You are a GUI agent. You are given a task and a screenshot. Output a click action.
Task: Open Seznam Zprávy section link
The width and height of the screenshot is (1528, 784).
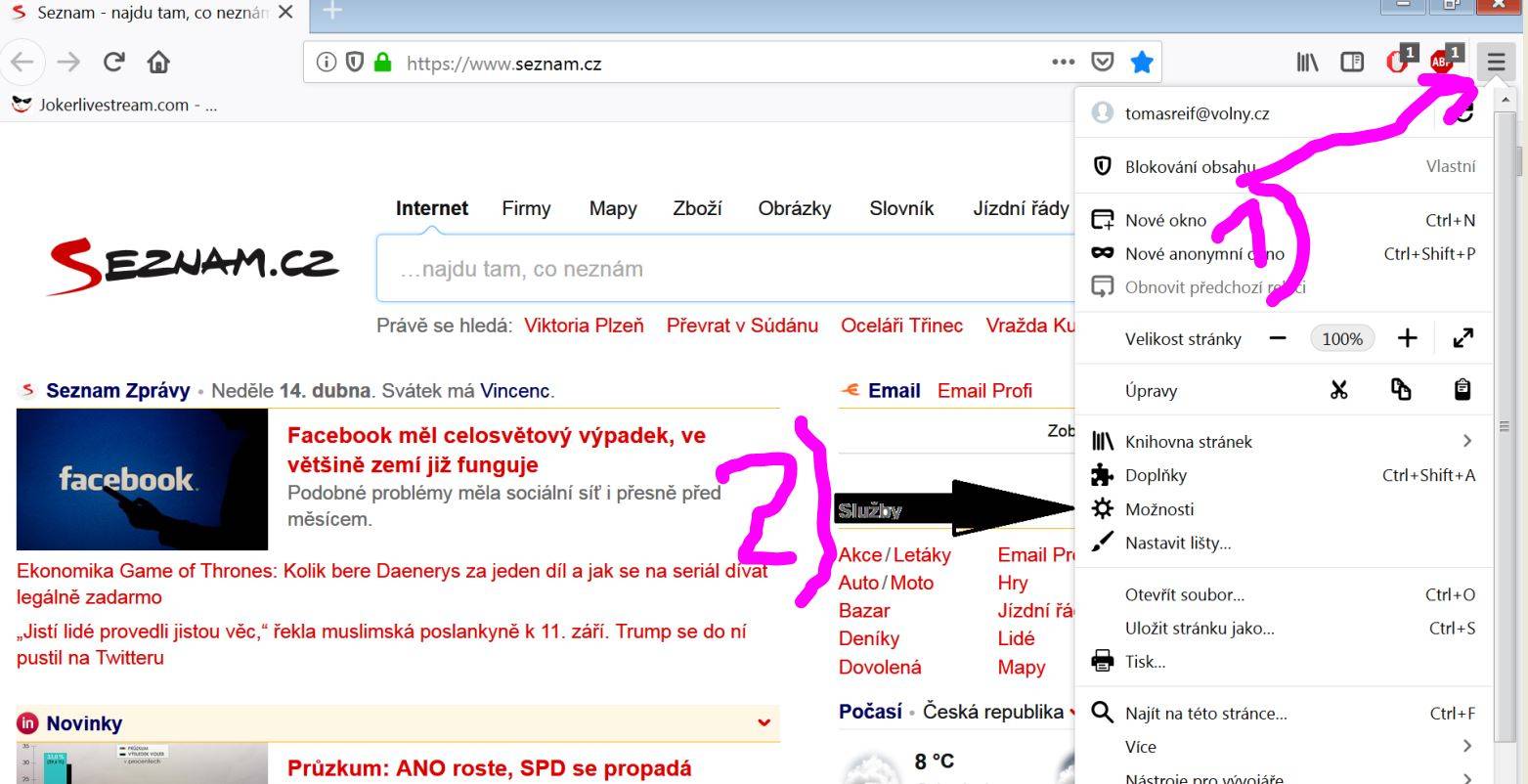[117, 391]
